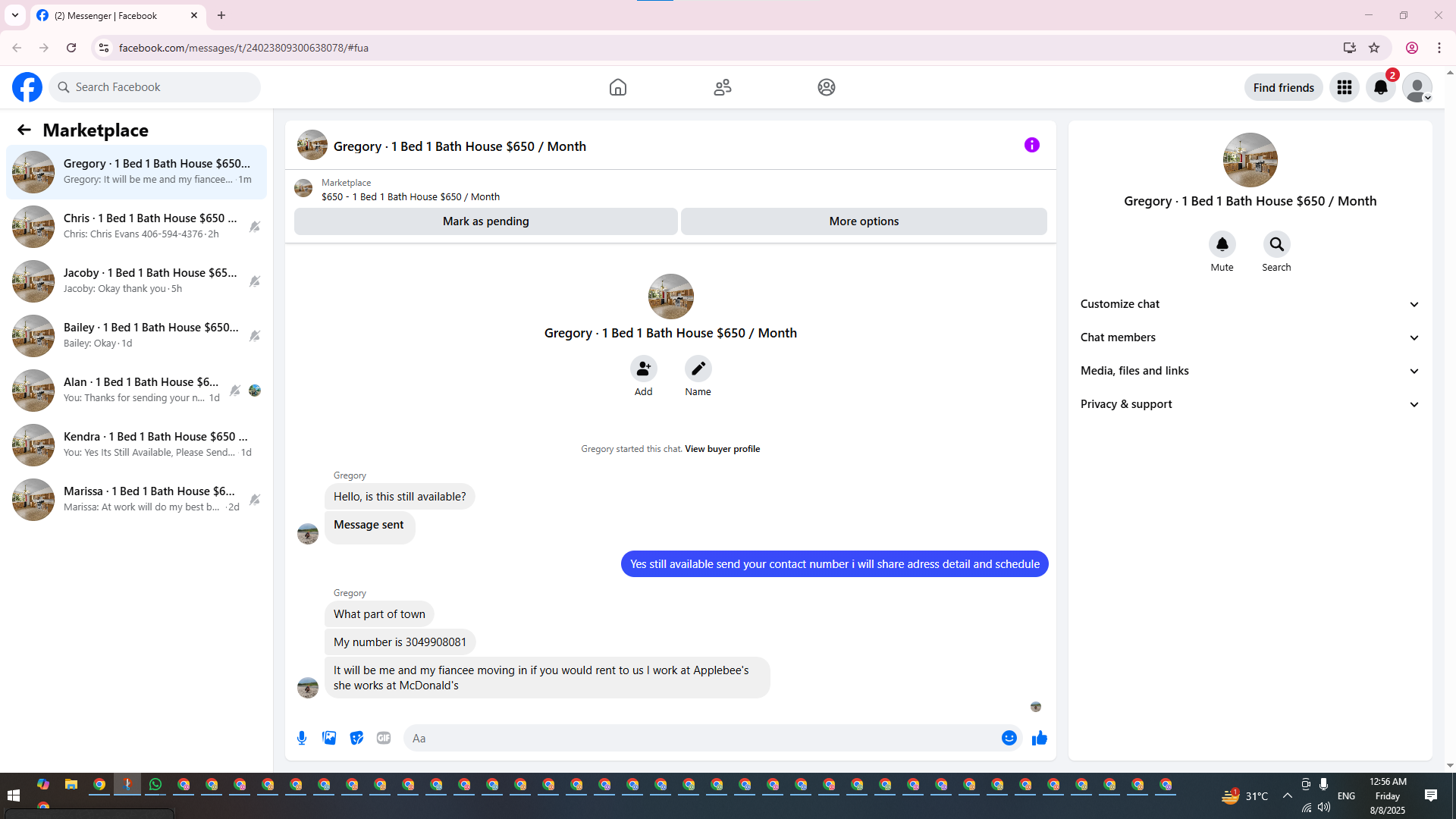Screen dimensions: 1456x819
Task: Click the voice clip microphone icon
Action: pos(302,738)
